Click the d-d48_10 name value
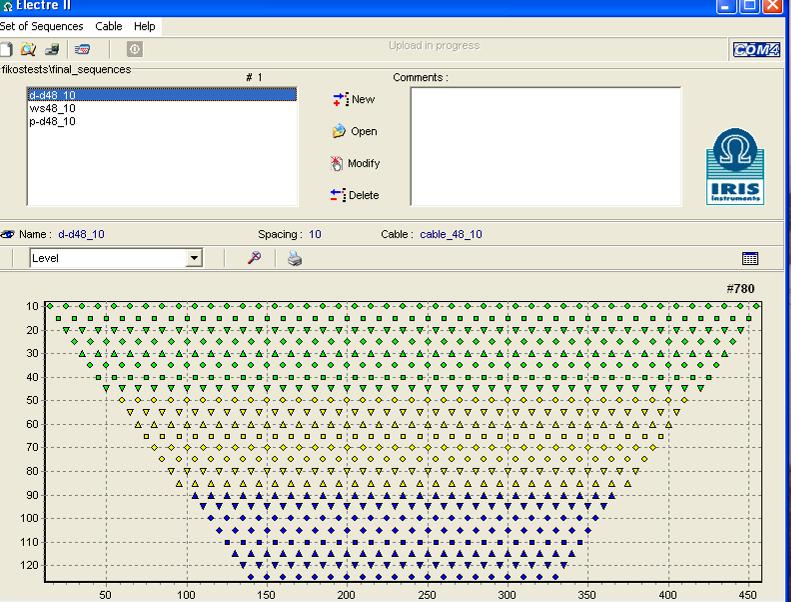 coord(82,234)
